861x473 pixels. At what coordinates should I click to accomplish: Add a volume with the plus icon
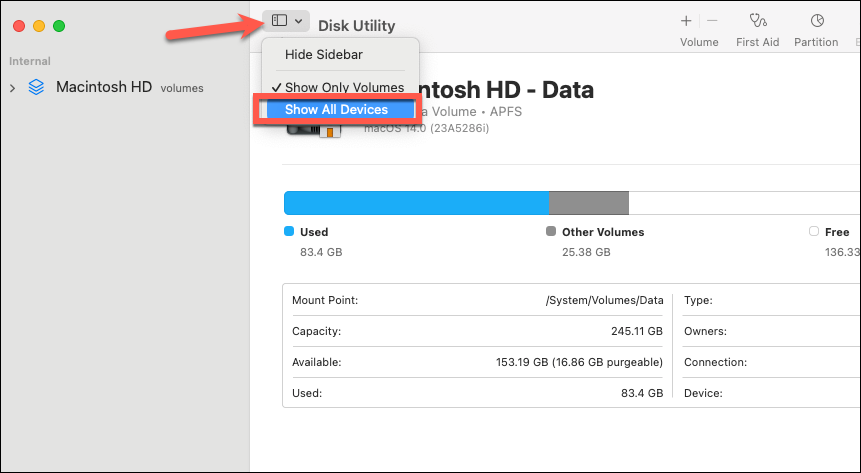[x=686, y=21]
